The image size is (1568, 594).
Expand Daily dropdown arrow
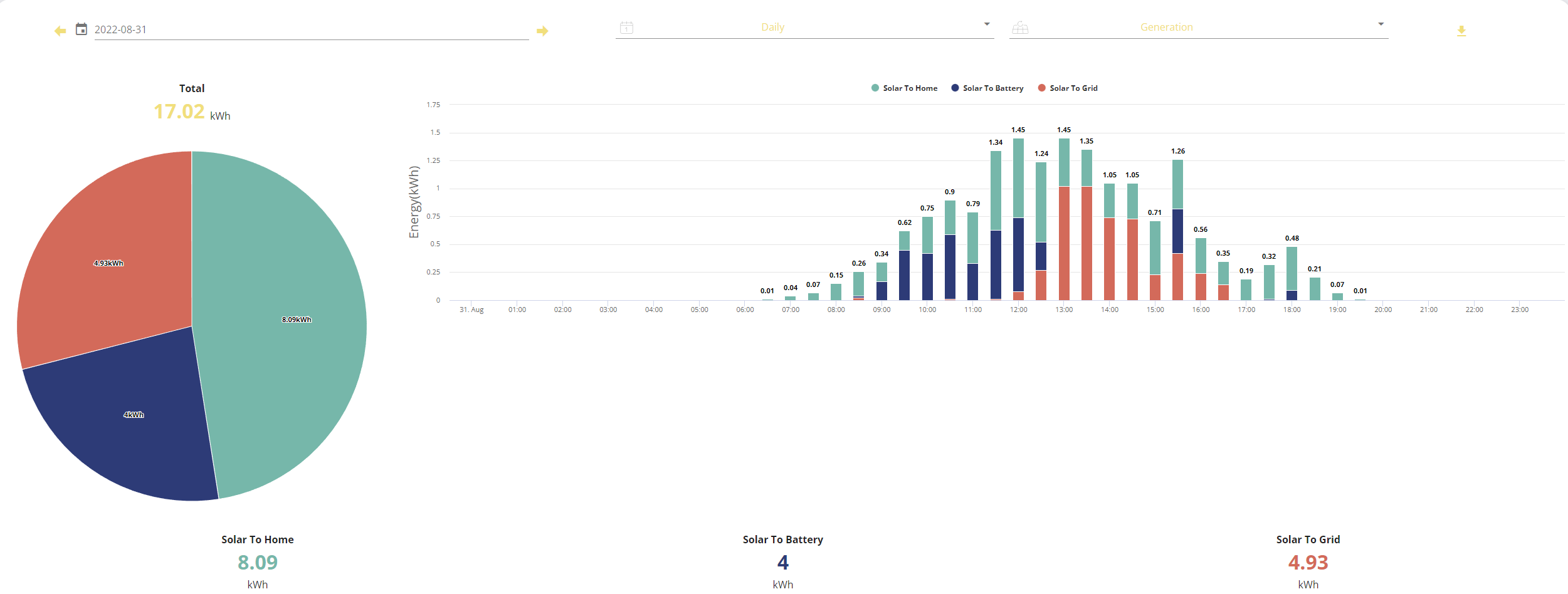987,24
